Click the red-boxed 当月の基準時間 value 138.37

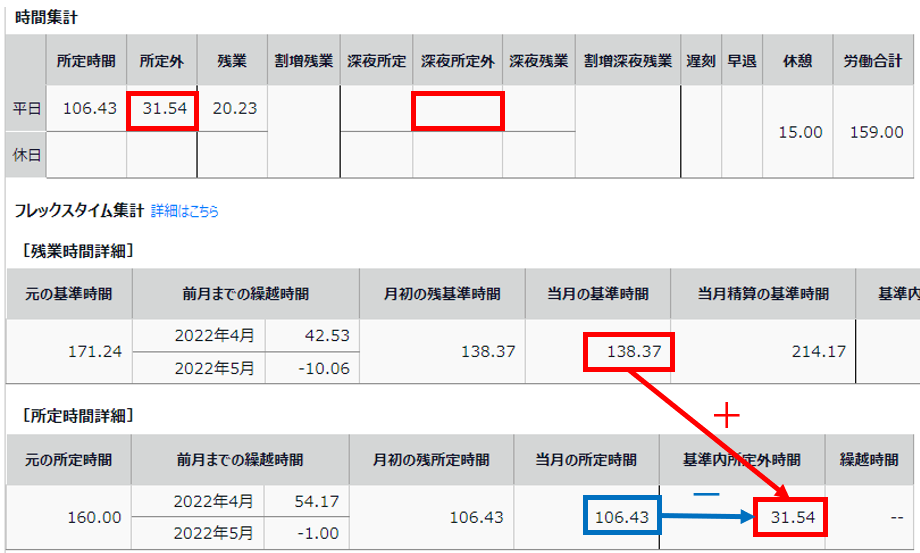(629, 351)
